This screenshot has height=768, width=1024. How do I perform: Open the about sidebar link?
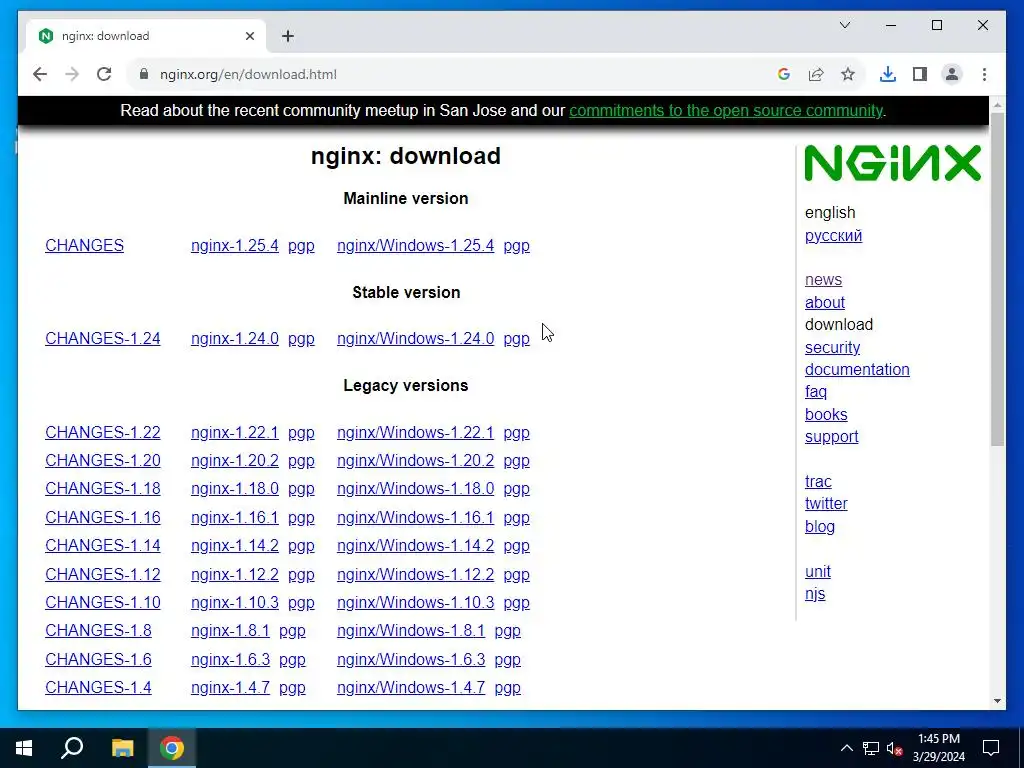tap(825, 302)
